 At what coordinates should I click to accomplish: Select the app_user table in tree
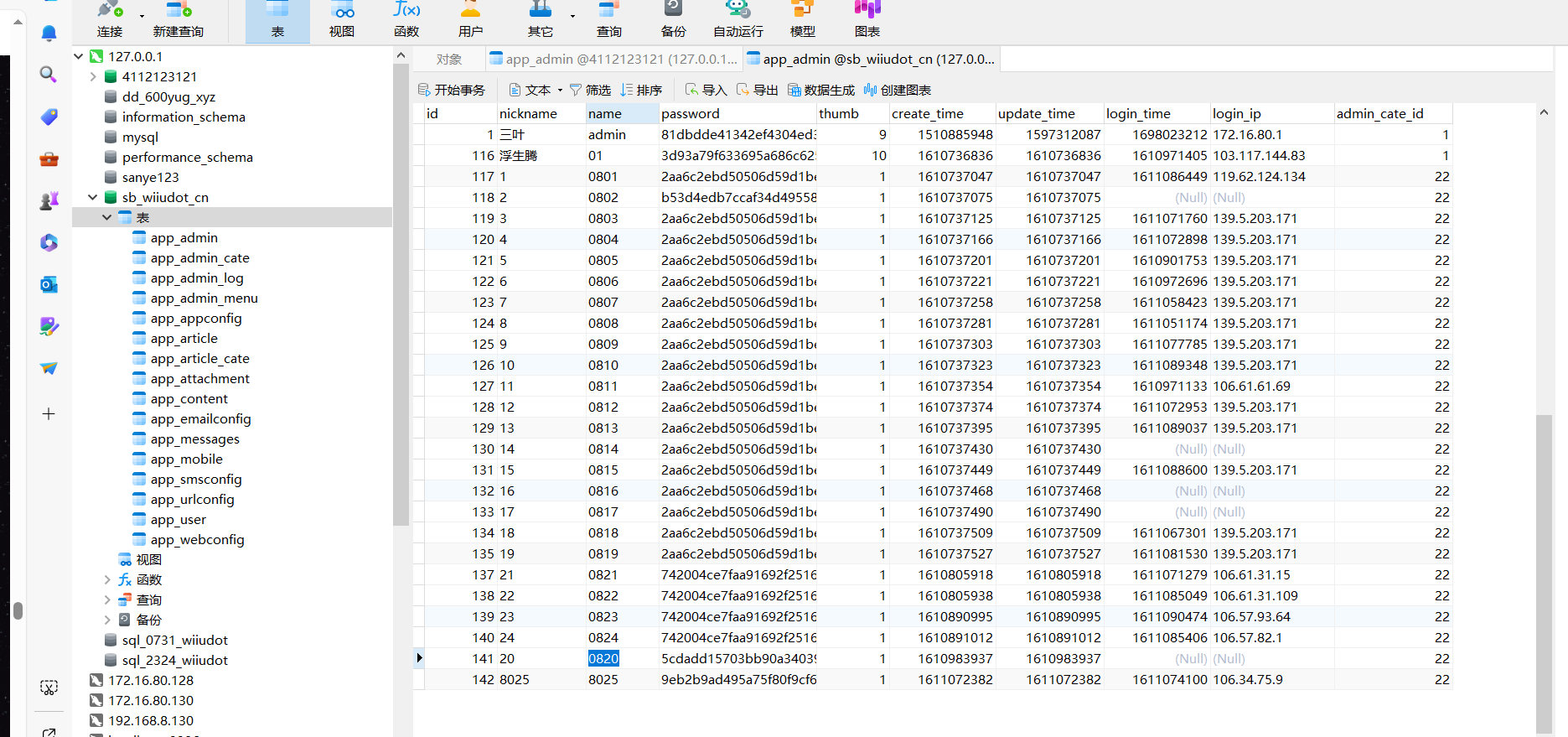pos(178,519)
